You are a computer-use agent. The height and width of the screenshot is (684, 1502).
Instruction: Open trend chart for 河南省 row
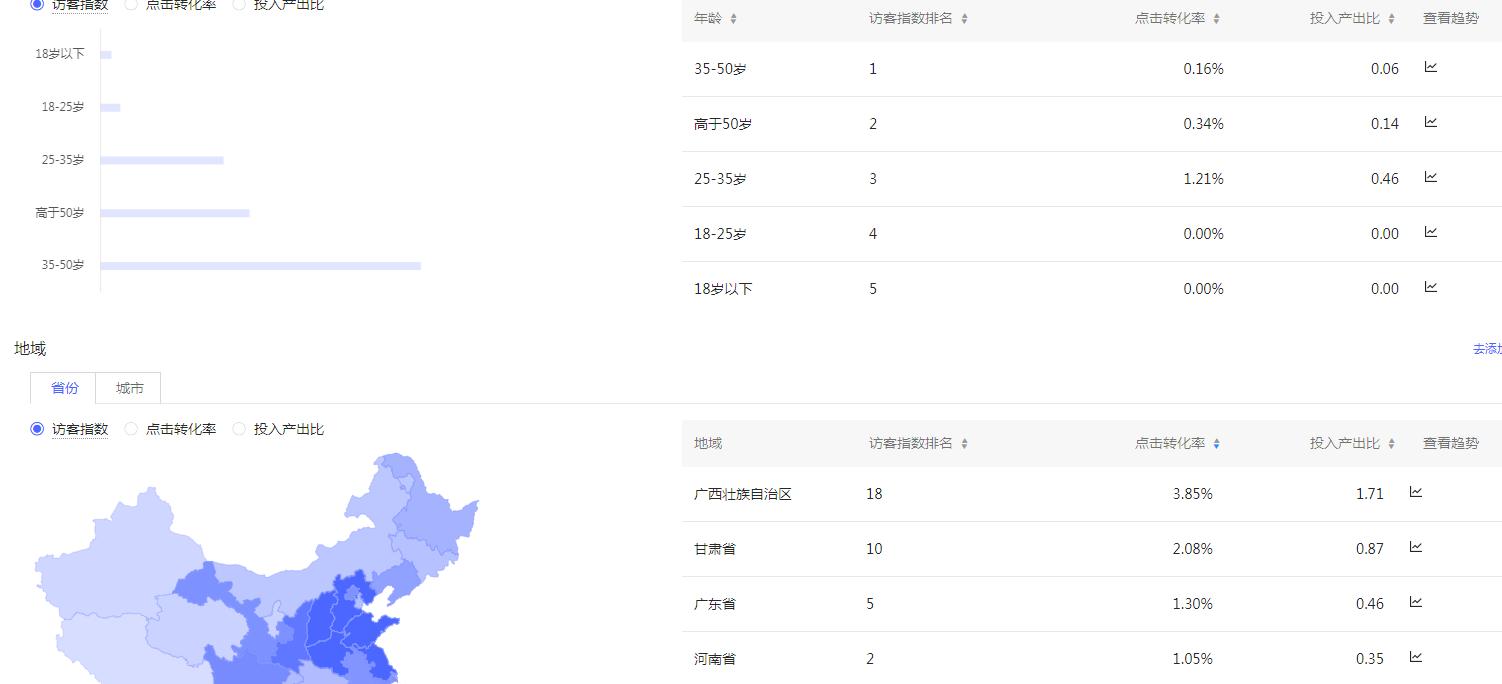[x=1415, y=657]
